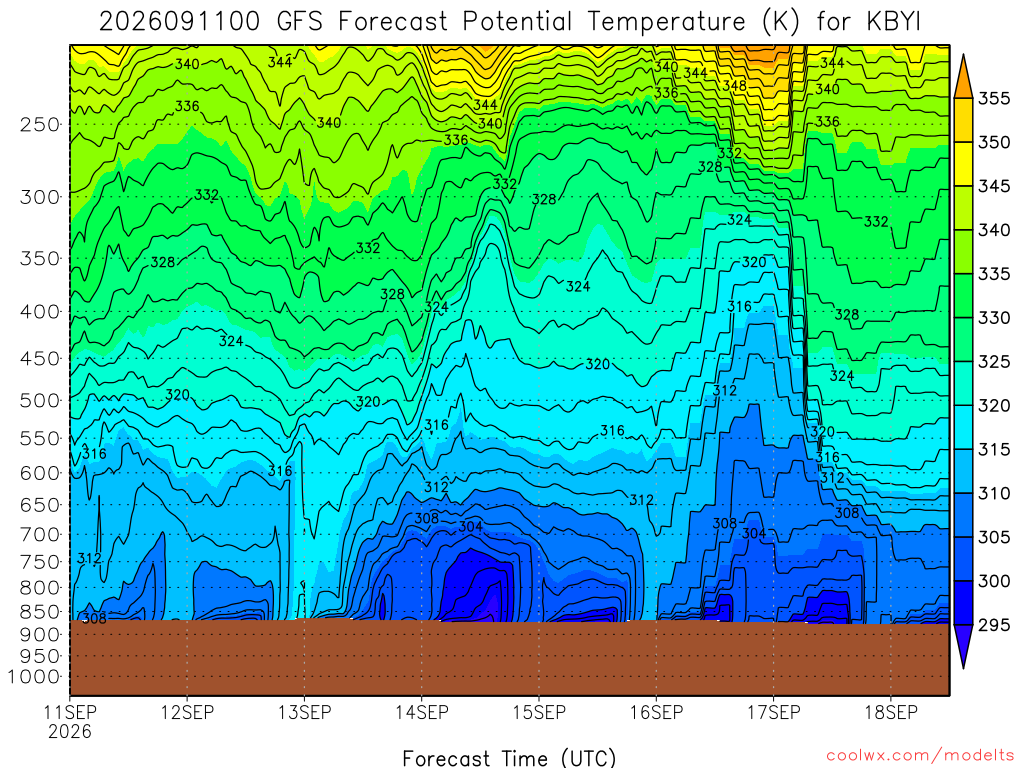Click the 304 contour label near 14SEP
1024x768 pixels.
click(x=470, y=526)
